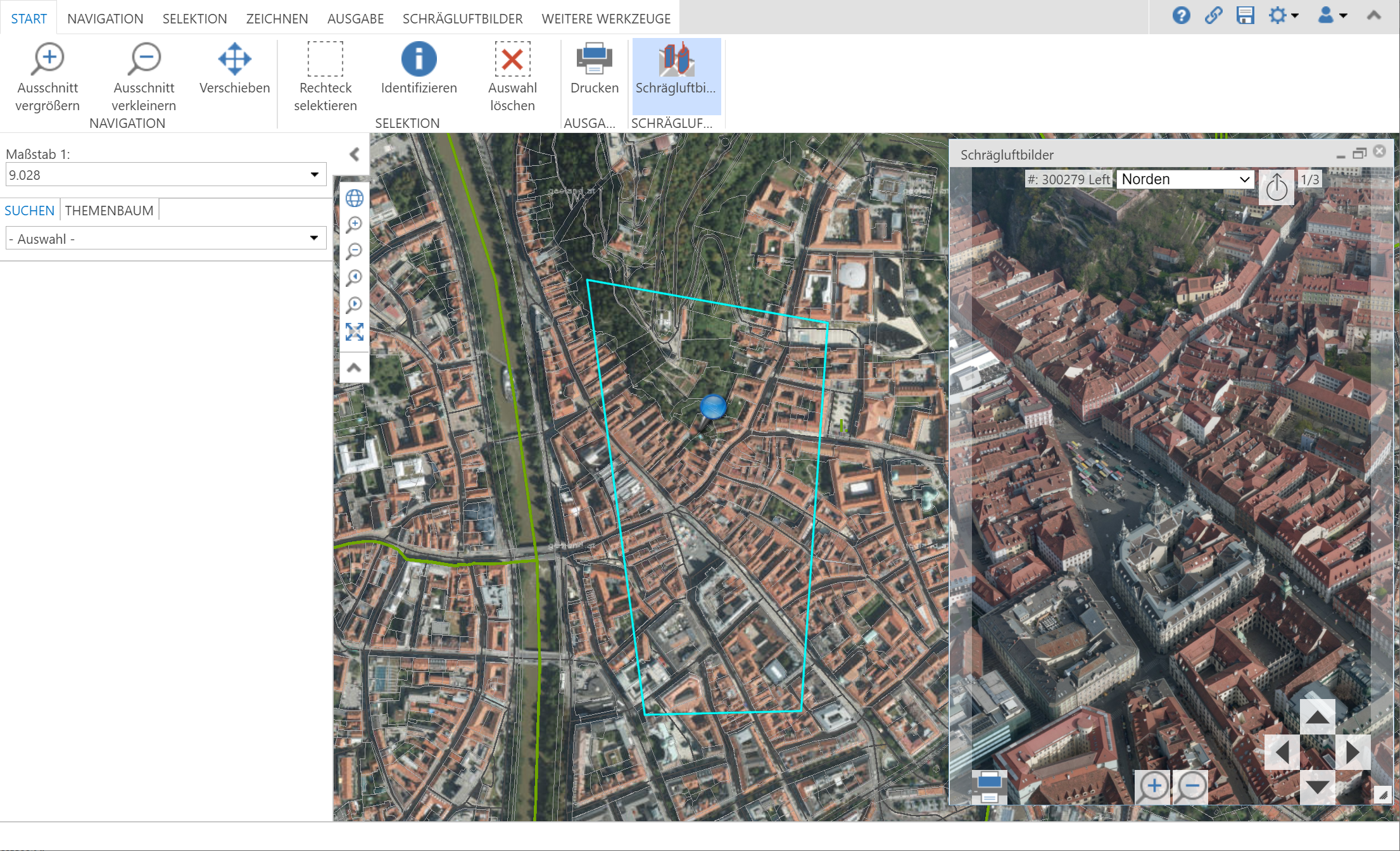Activate the Verschieben pan tool
1400x851 pixels.
click(x=234, y=68)
